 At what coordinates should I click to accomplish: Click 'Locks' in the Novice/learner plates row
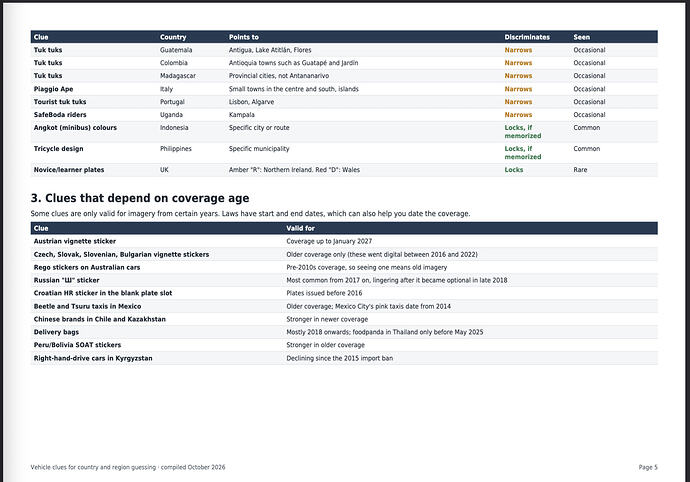click(514, 169)
